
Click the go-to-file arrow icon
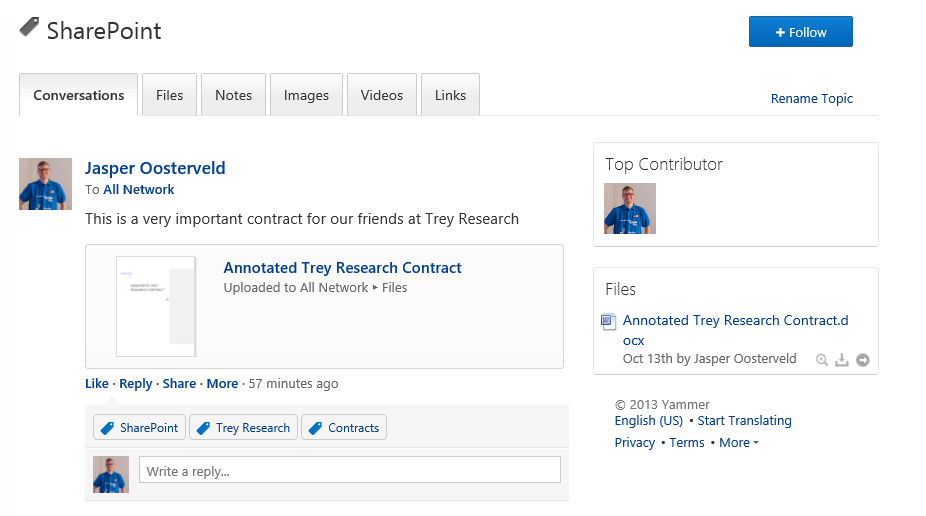click(863, 360)
